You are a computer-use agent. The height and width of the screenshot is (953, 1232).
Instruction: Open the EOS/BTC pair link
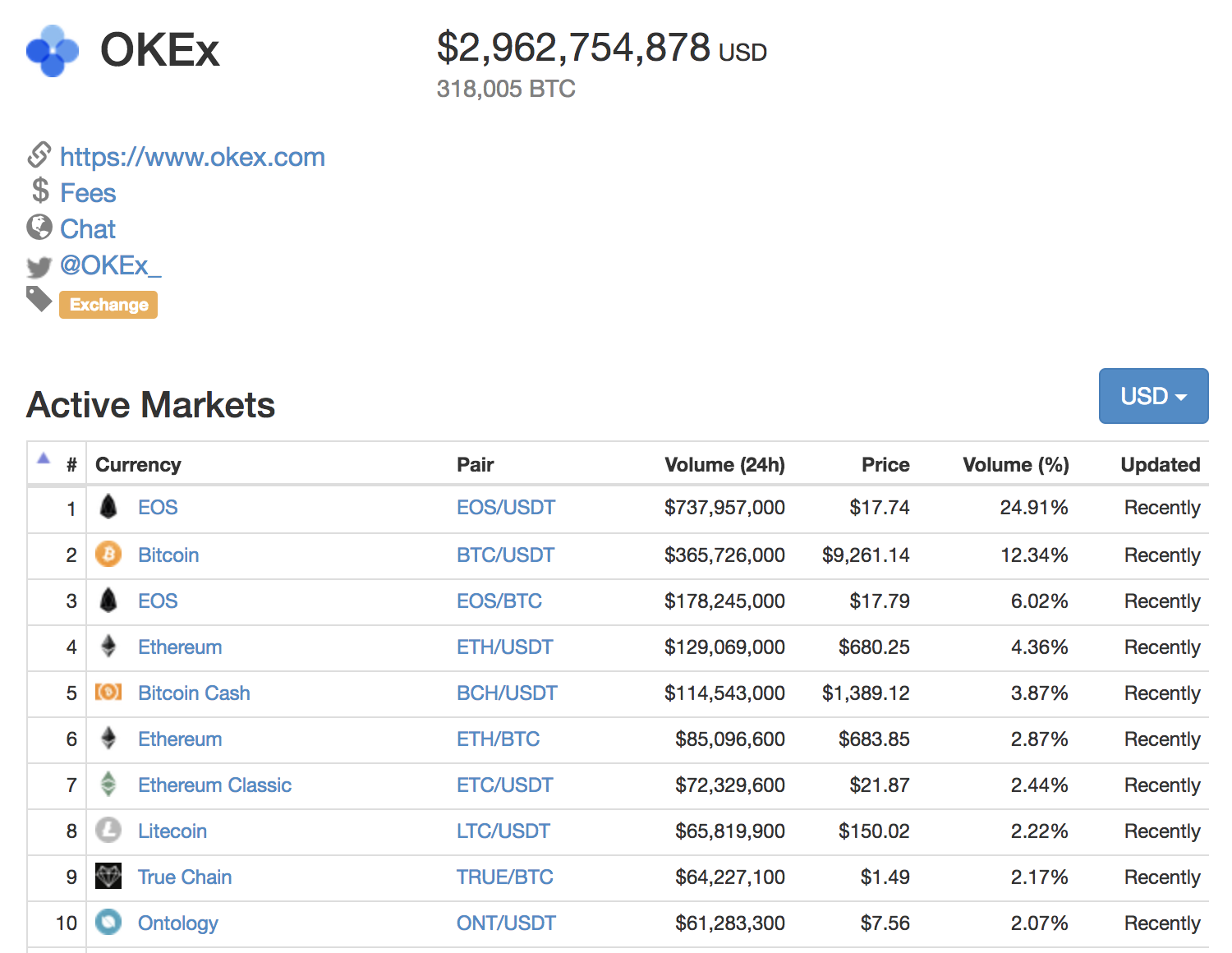(x=499, y=601)
